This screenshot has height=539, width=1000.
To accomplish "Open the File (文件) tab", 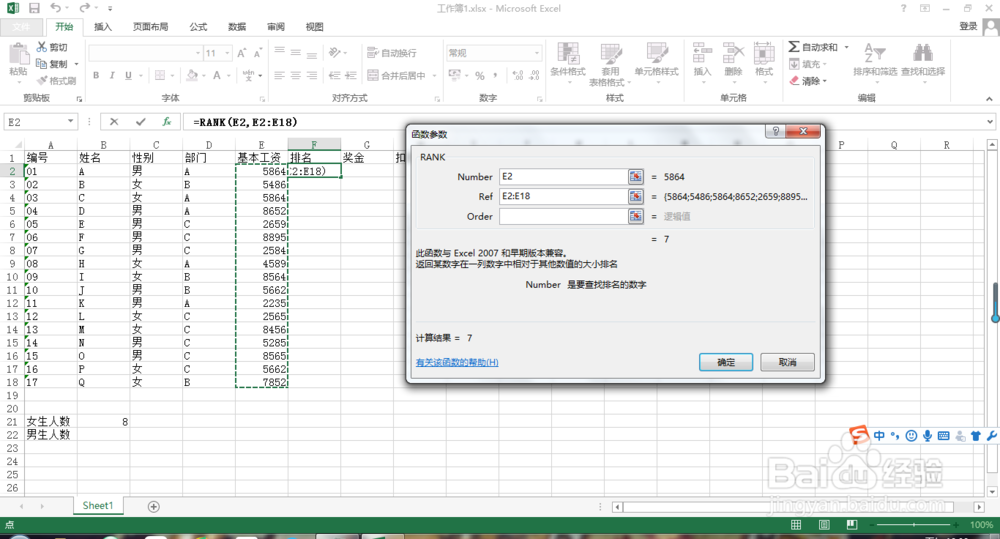I will pos(21,27).
